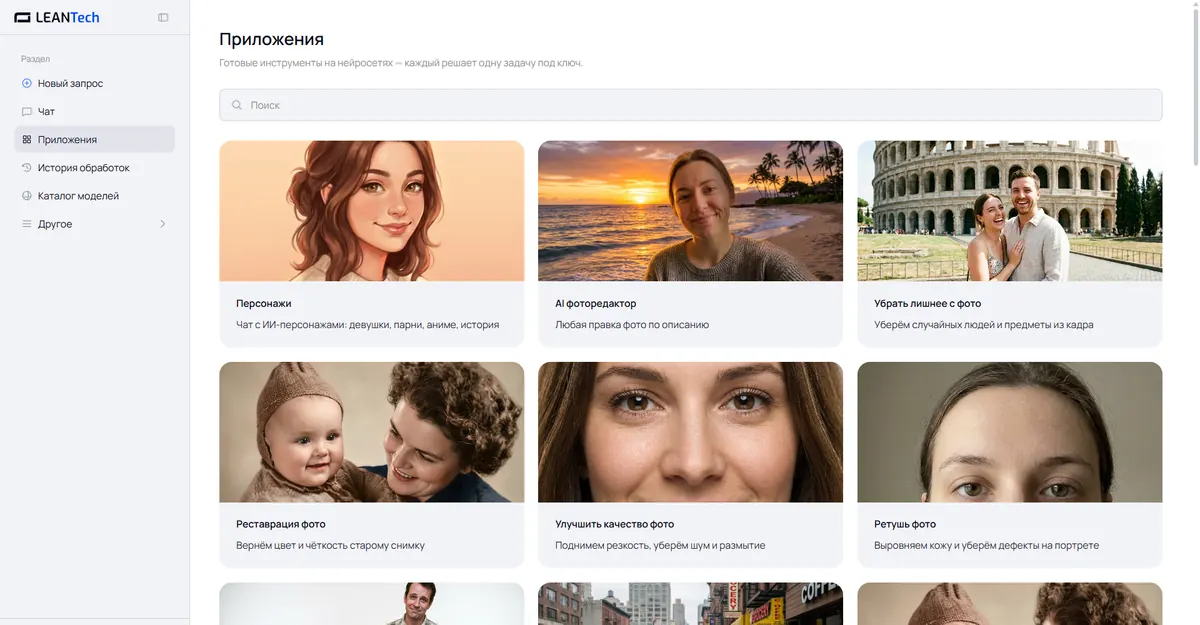Click the Каталог моделей globe icon
The image size is (1200, 625).
pos(27,195)
